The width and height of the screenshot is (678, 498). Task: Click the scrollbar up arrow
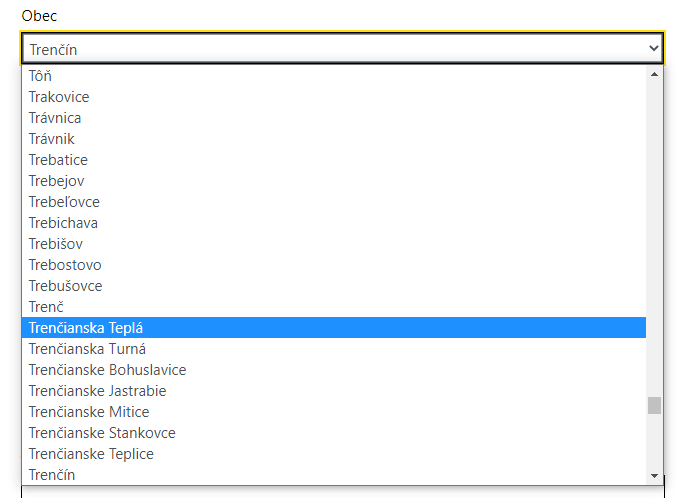[x=654, y=75]
